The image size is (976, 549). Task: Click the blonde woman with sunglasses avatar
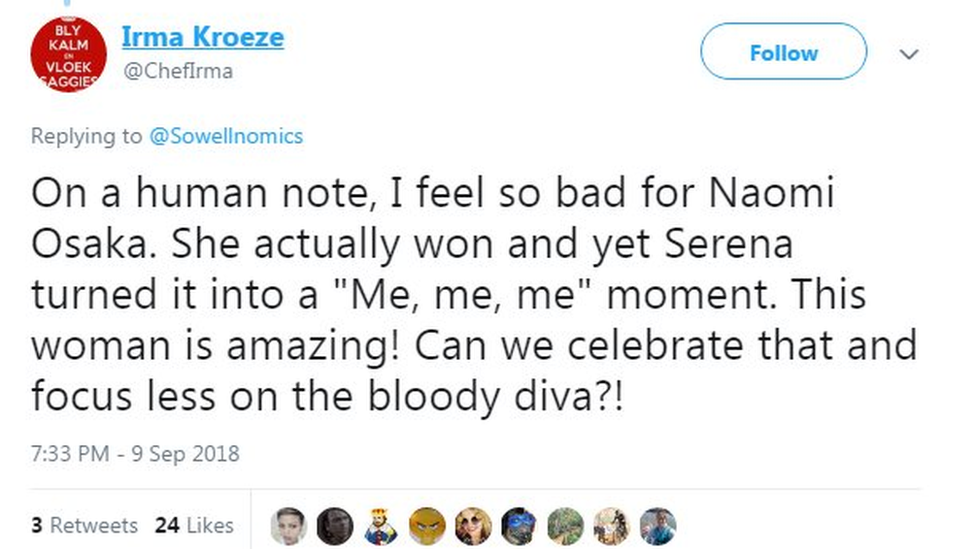pyautogui.click(x=473, y=526)
